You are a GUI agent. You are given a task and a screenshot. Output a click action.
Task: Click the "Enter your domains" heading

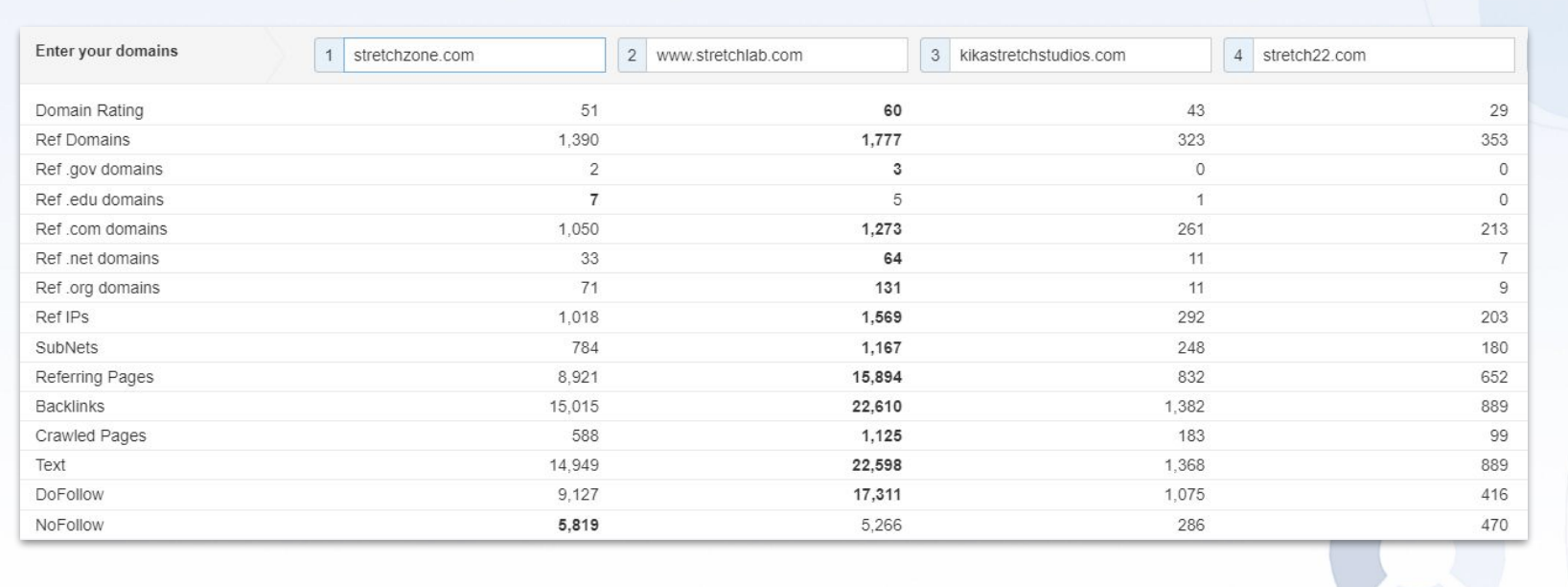(106, 52)
